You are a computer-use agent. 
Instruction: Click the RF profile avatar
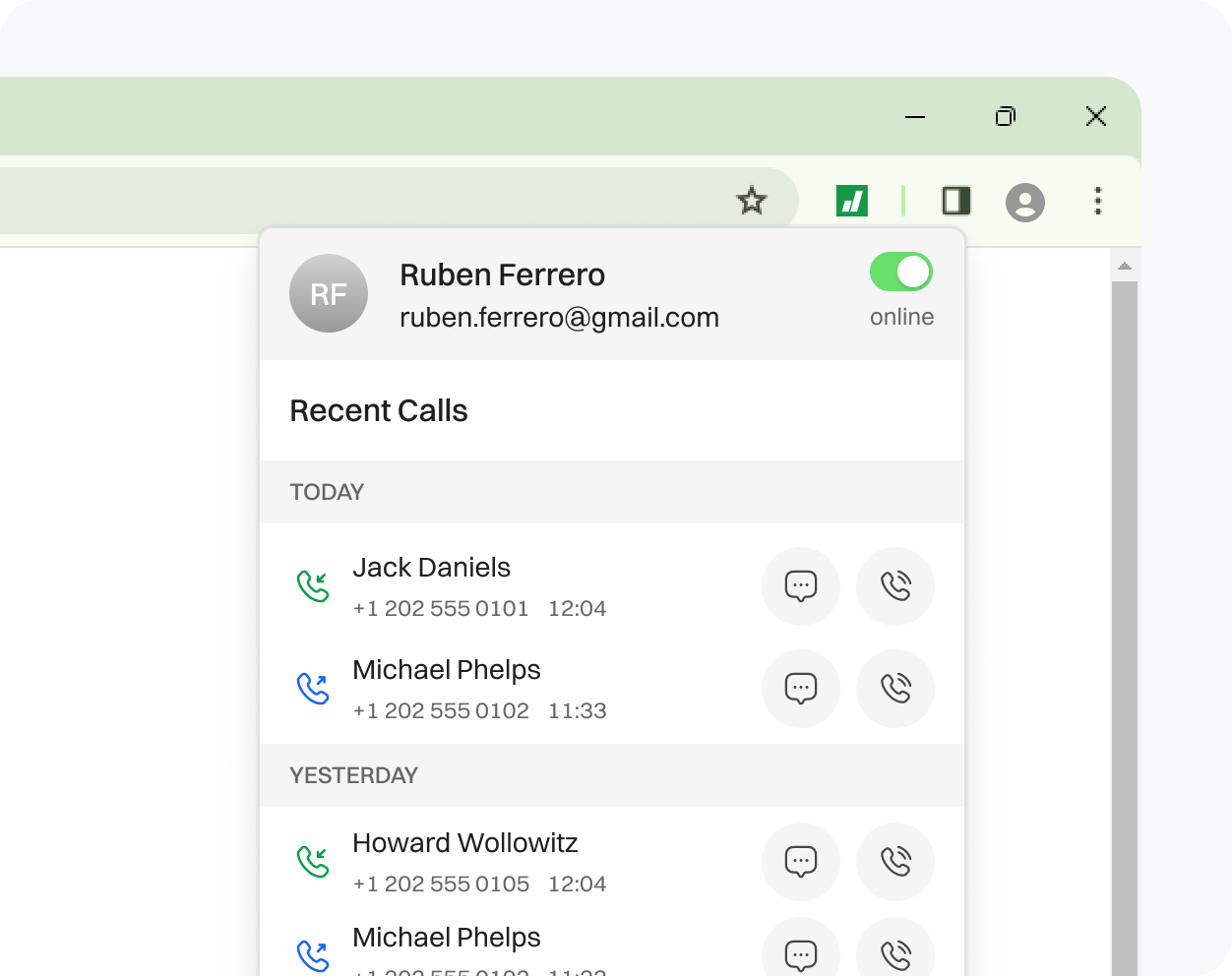point(328,293)
